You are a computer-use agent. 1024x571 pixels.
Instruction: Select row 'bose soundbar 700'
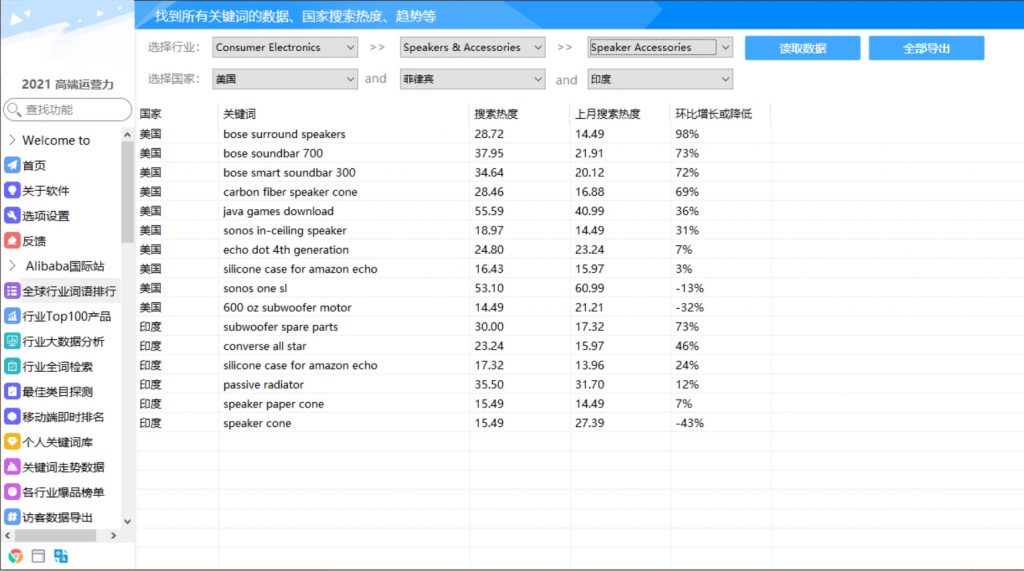pos(454,153)
